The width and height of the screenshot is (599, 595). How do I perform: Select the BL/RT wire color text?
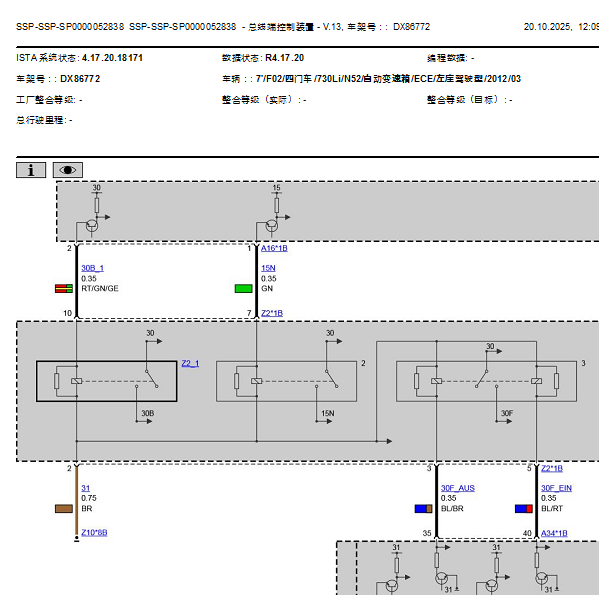552,509
